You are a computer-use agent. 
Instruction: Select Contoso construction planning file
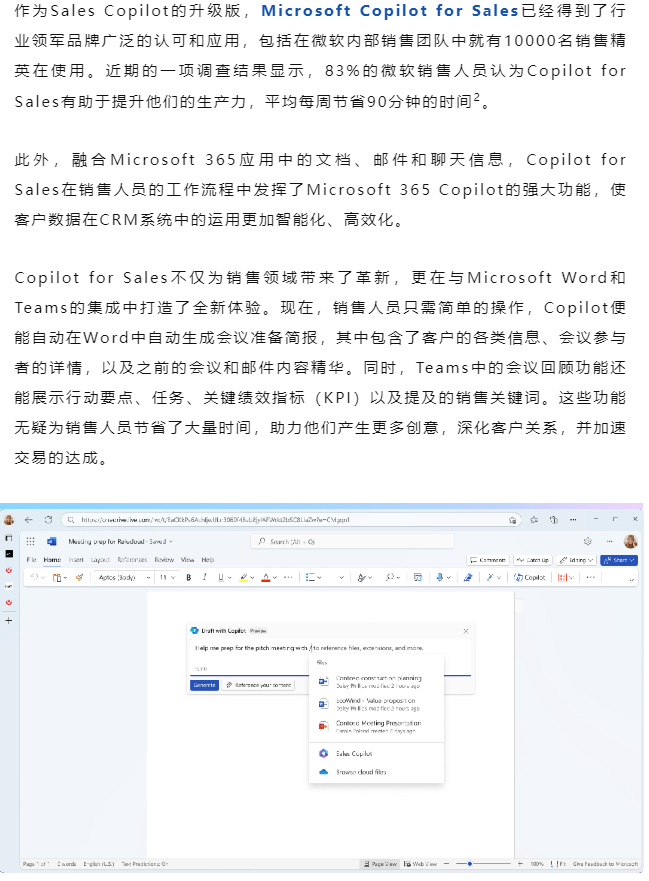[x=376, y=682]
